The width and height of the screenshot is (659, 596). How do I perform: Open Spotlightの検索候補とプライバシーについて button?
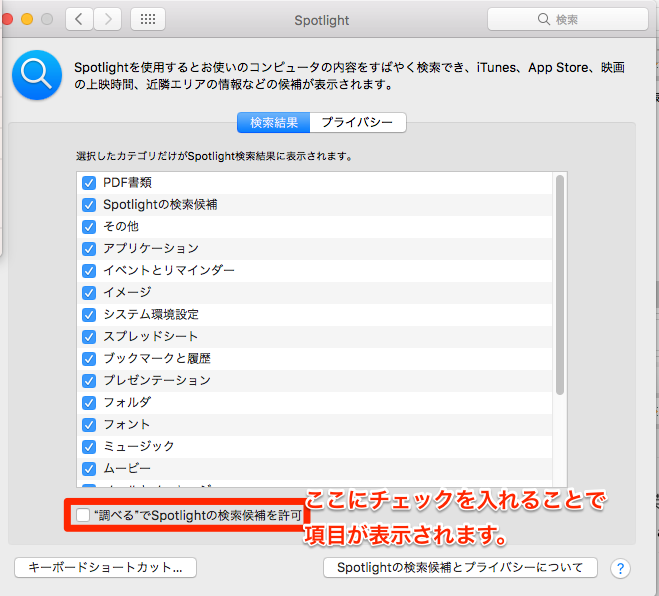pos(460,568)
